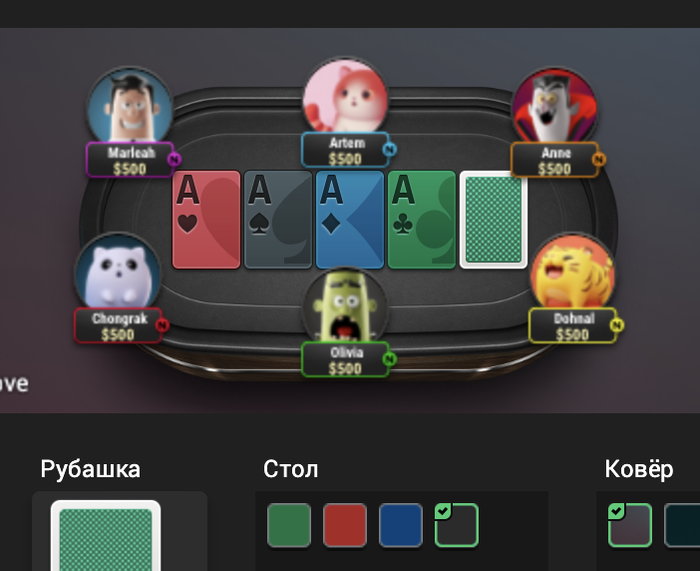
Task: Click Artem's pink cat avatar
Action: tap(345, 96)
